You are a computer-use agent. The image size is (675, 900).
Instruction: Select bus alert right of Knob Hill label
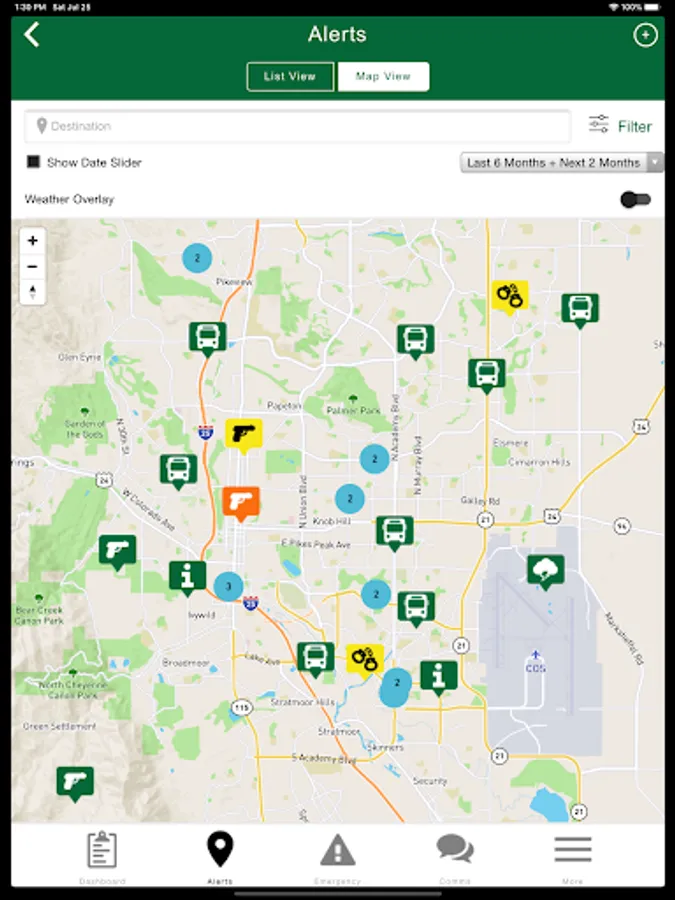pos(394,533)
